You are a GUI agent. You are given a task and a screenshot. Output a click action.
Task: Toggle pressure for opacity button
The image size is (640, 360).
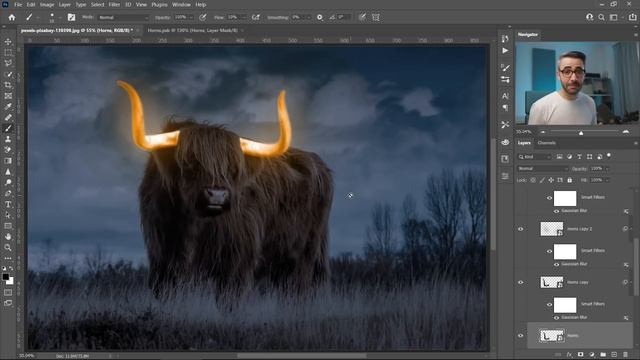click(202, 17)
